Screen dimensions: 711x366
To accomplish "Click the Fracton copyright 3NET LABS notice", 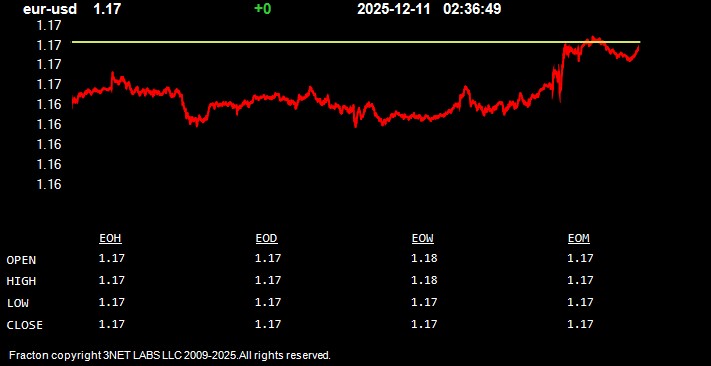I will click(170, 355).
